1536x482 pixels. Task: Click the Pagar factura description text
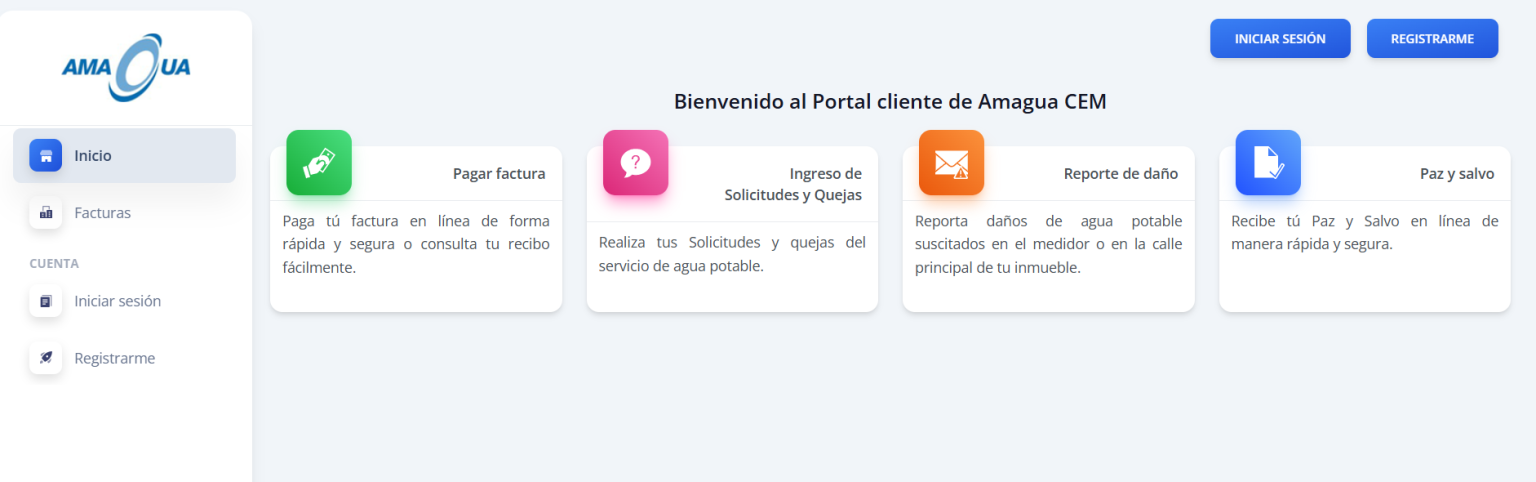tap(416, 244)
